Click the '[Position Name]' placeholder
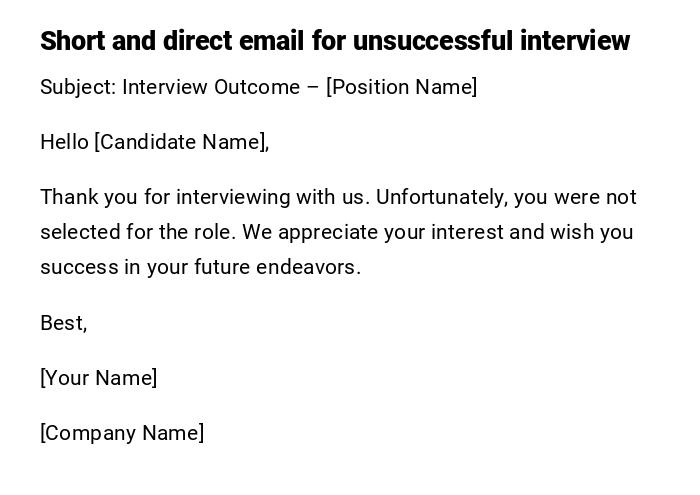This screenshot has height=495, width=700. click(402, 87)
